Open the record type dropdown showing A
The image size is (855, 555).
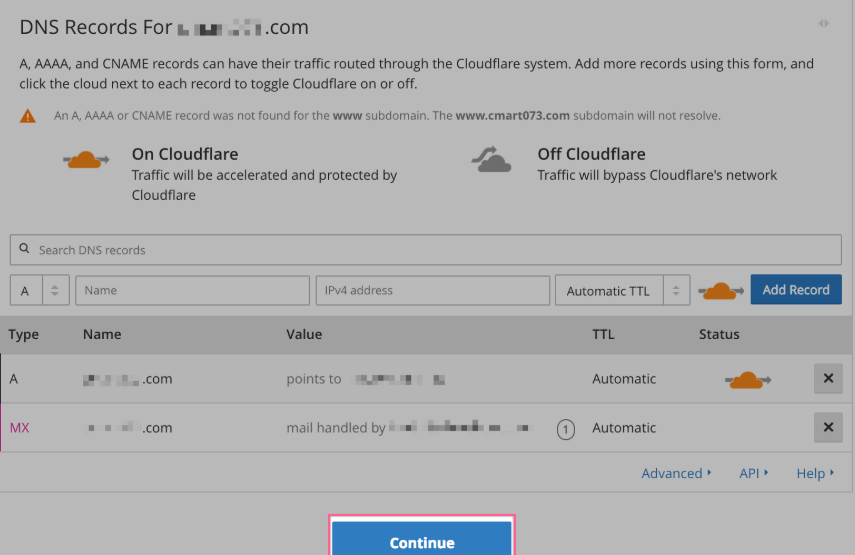(39, 291)
